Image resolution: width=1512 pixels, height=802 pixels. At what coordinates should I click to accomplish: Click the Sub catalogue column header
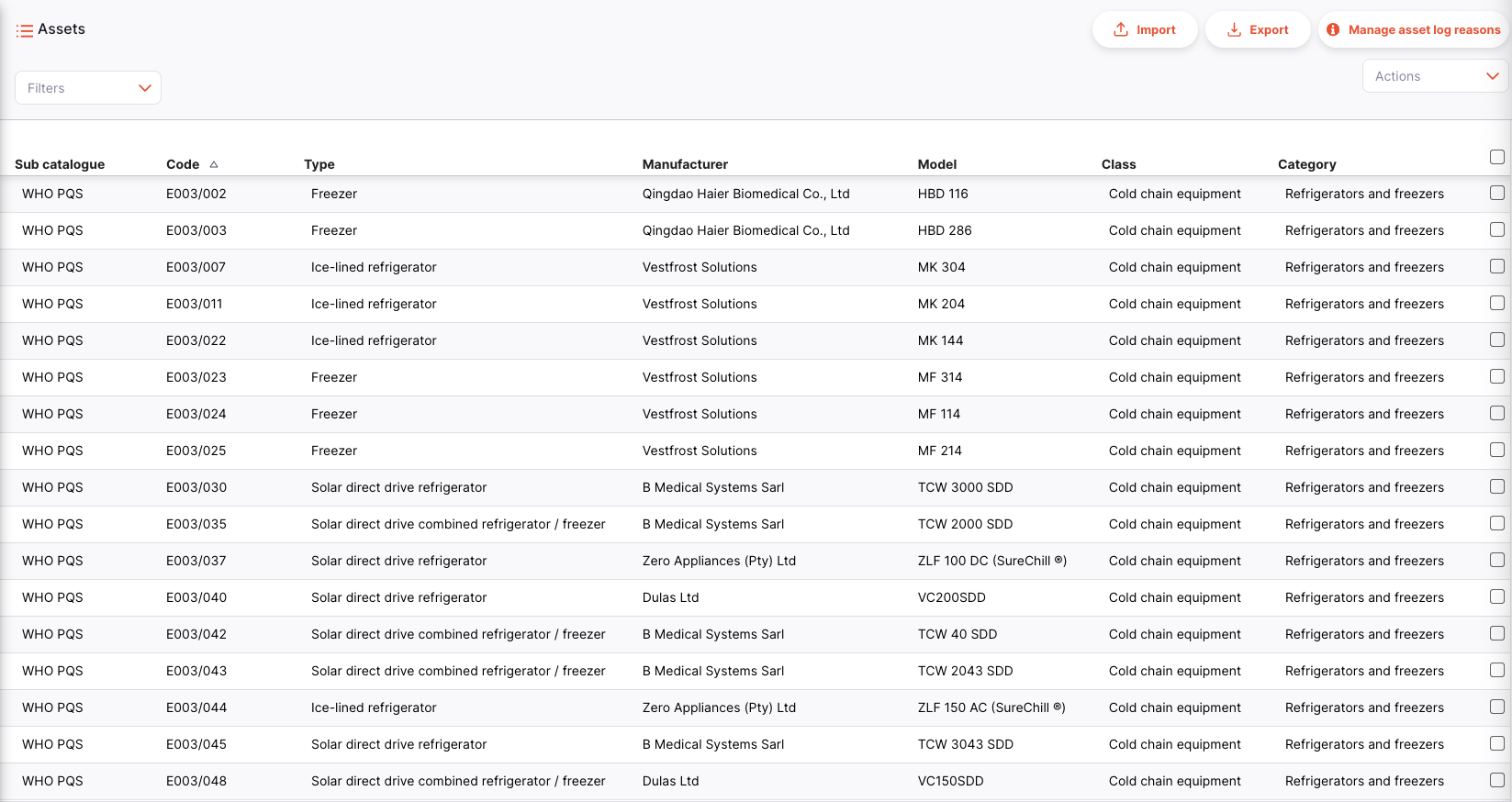pos(60,164)
